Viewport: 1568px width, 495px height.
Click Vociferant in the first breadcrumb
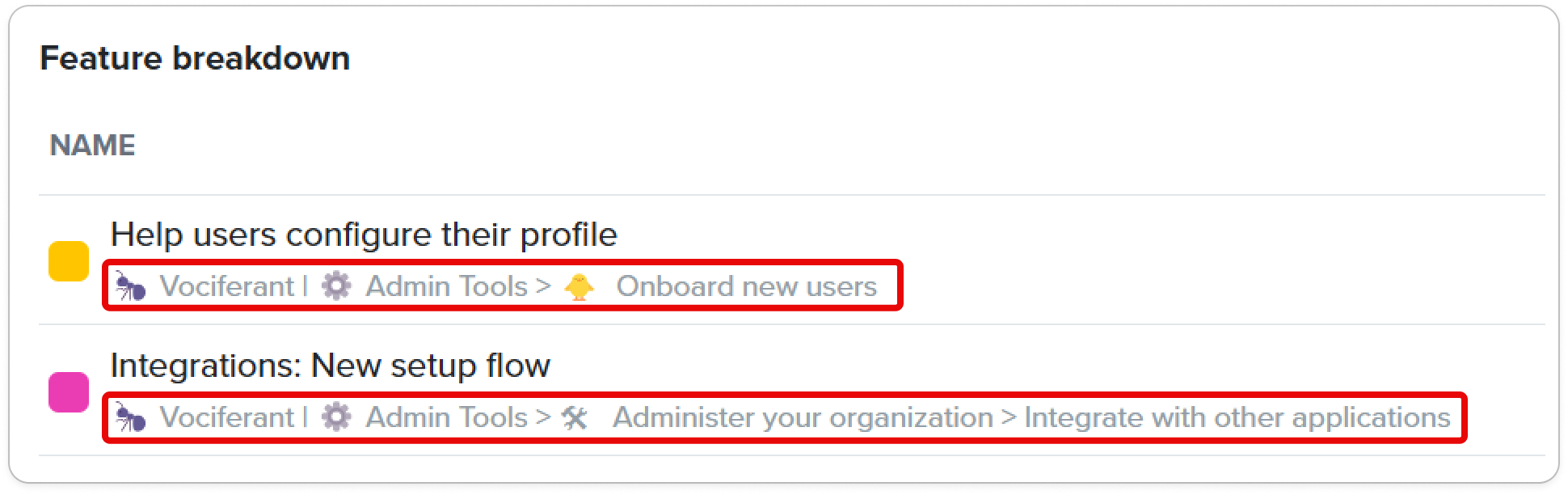pos(227,286)
